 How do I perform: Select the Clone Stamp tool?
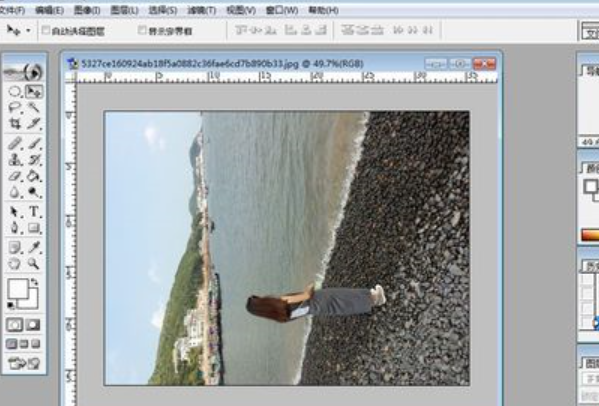[15, 159]
